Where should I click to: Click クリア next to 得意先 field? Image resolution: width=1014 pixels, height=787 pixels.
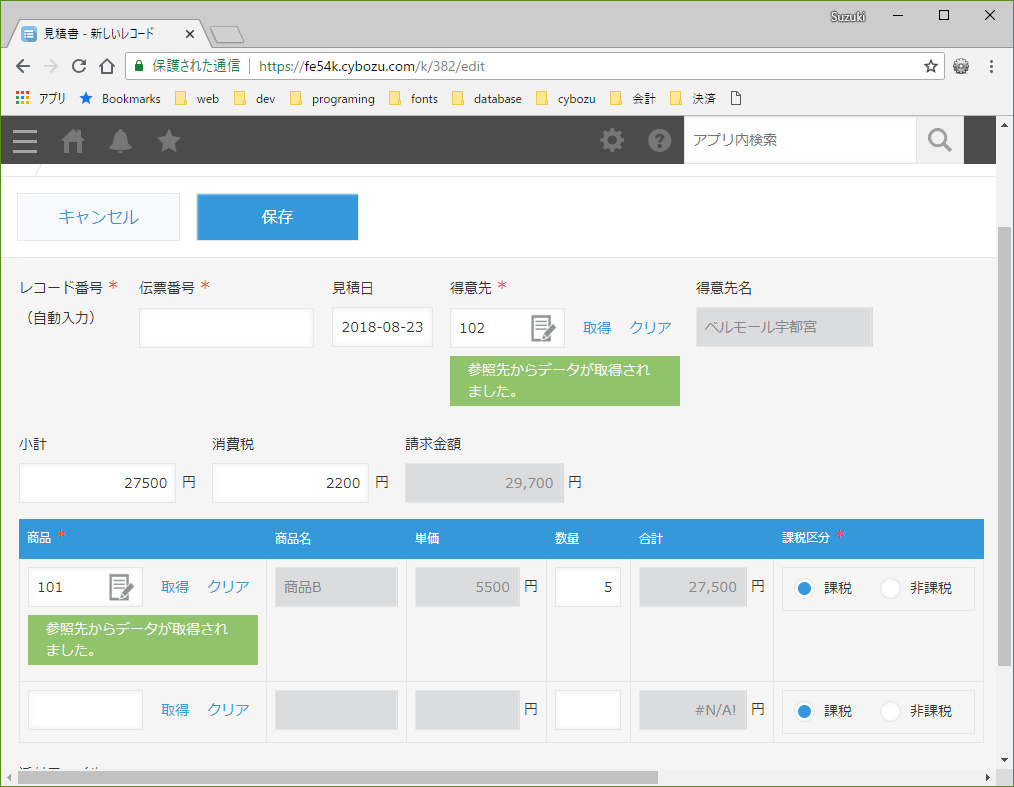pyautogui.click(x=651, y=328)
